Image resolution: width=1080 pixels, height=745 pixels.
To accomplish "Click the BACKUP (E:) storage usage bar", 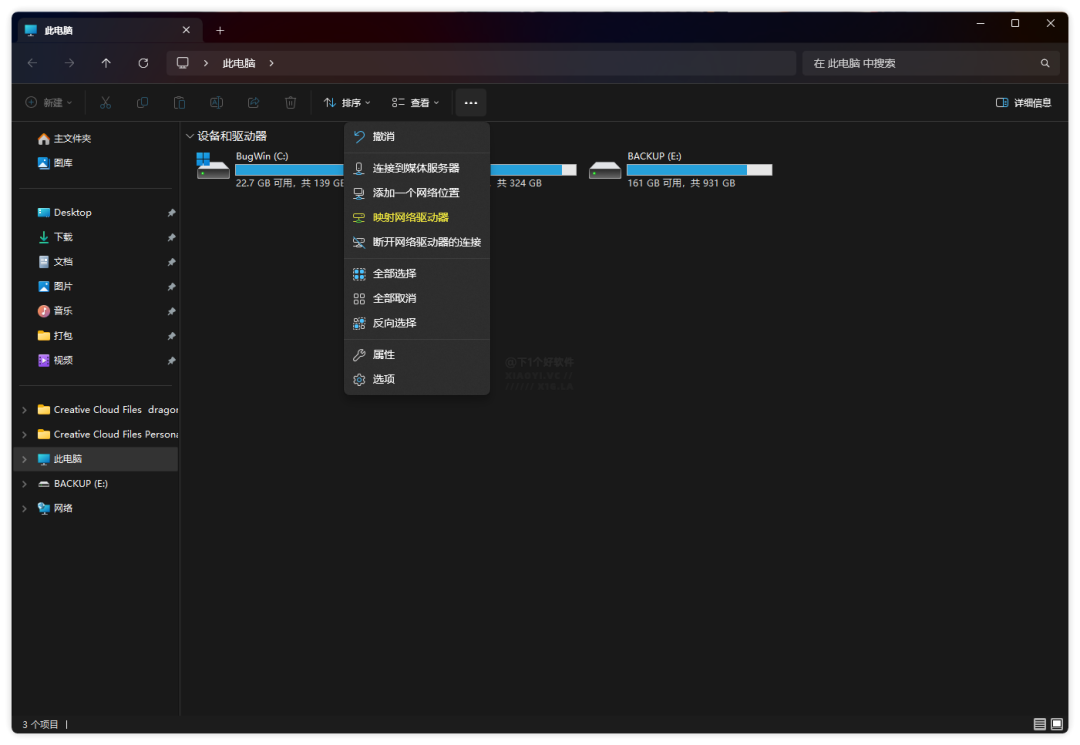I will click(699, 170).
